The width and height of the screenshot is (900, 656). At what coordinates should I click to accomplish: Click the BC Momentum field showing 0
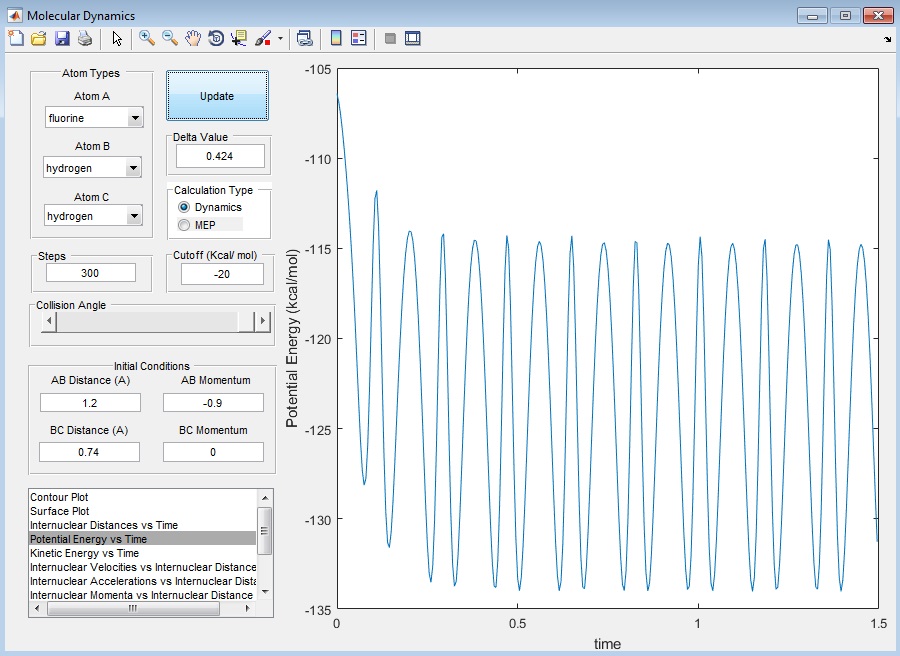(213, 452)
